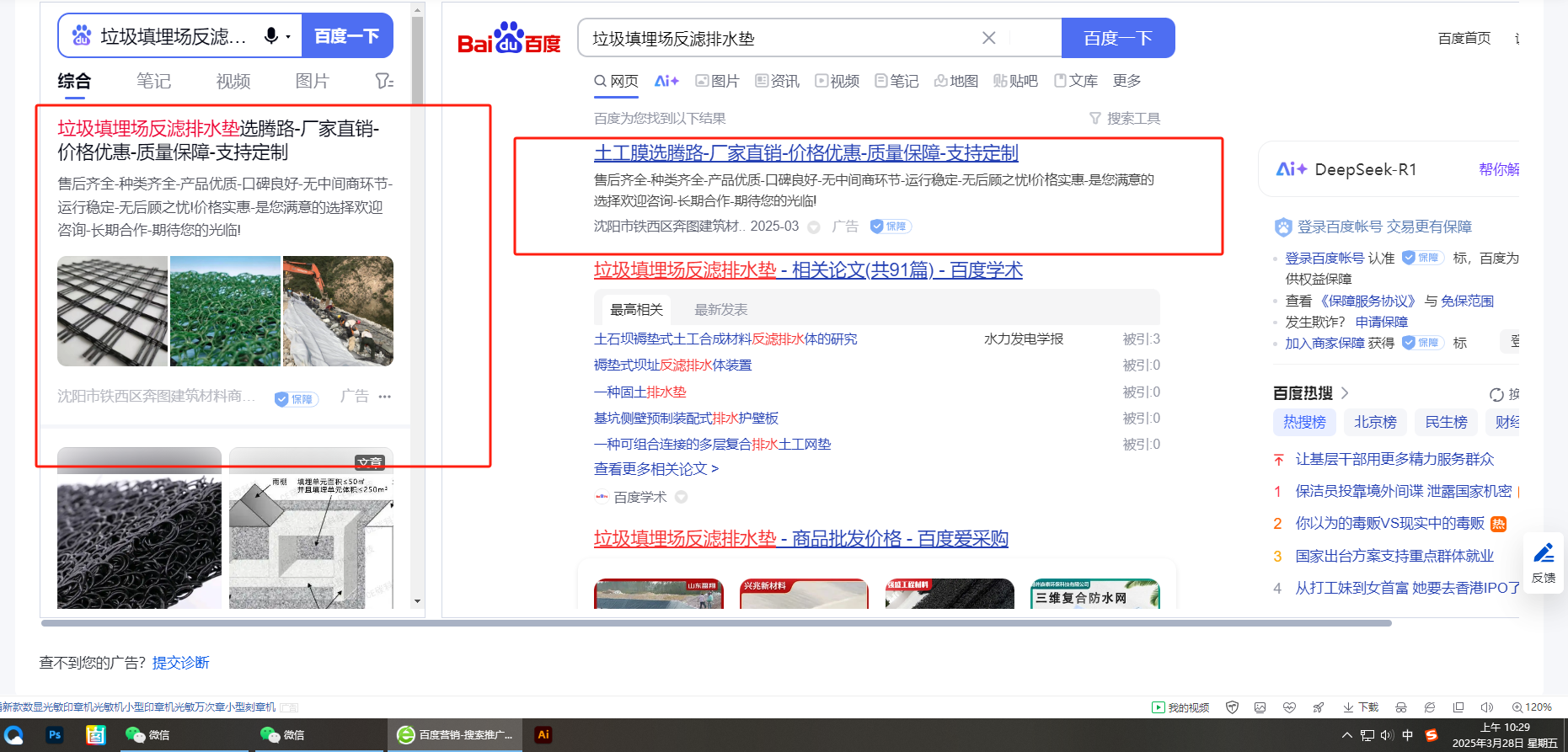Image resolution: width=1568 pixels, height=752 pixels.
Task: Open Photoshop from the taskbar
Action: pyautogui.click(x=55, y=734)
